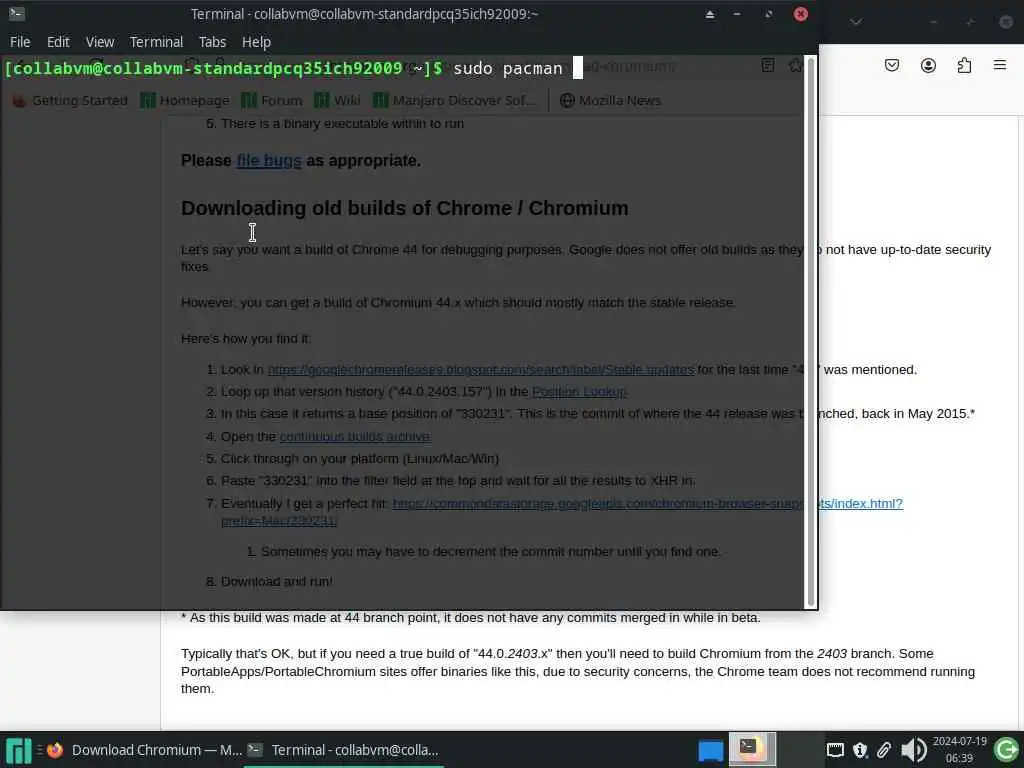Click the green circular G icon in taskbar

click(x=1006, y=750)
